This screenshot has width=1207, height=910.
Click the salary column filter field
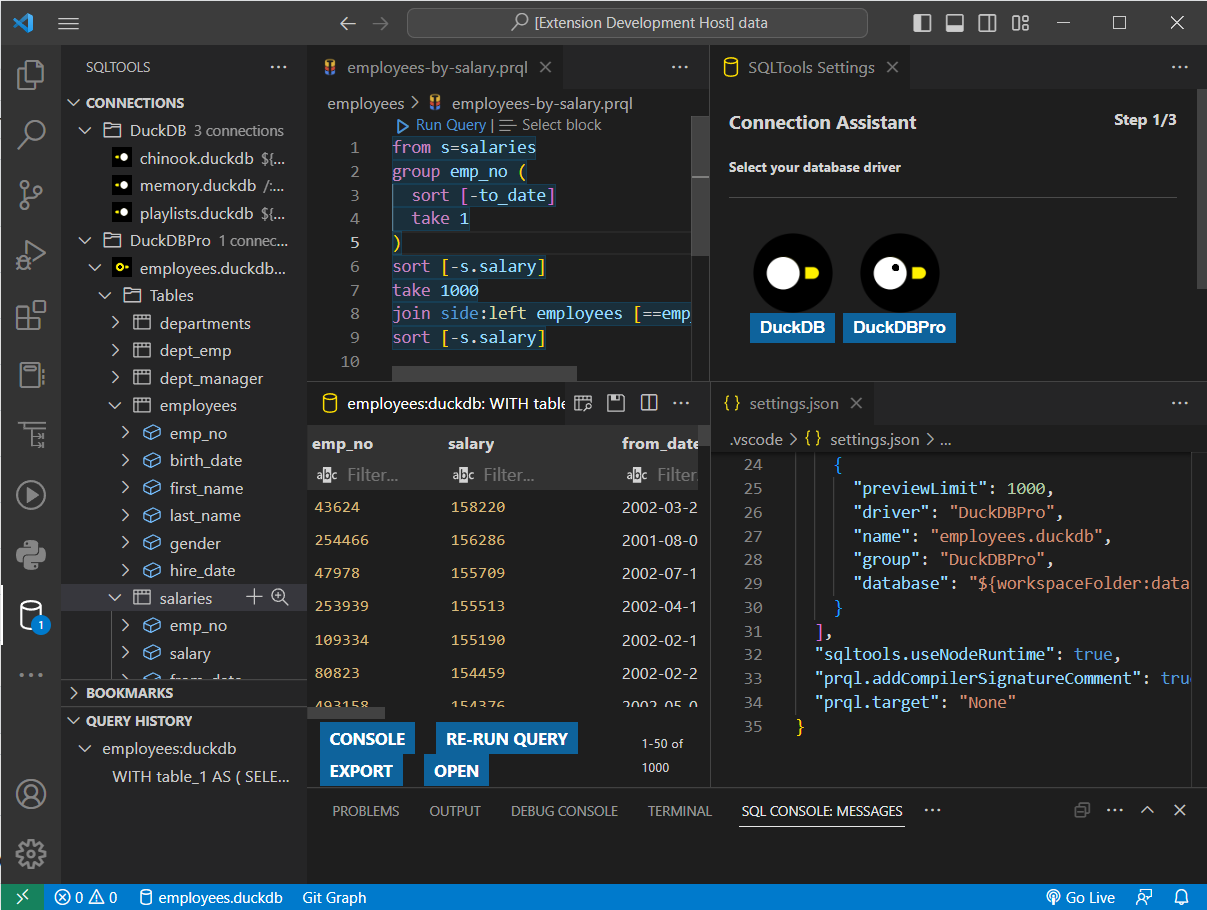coord(508,475)
